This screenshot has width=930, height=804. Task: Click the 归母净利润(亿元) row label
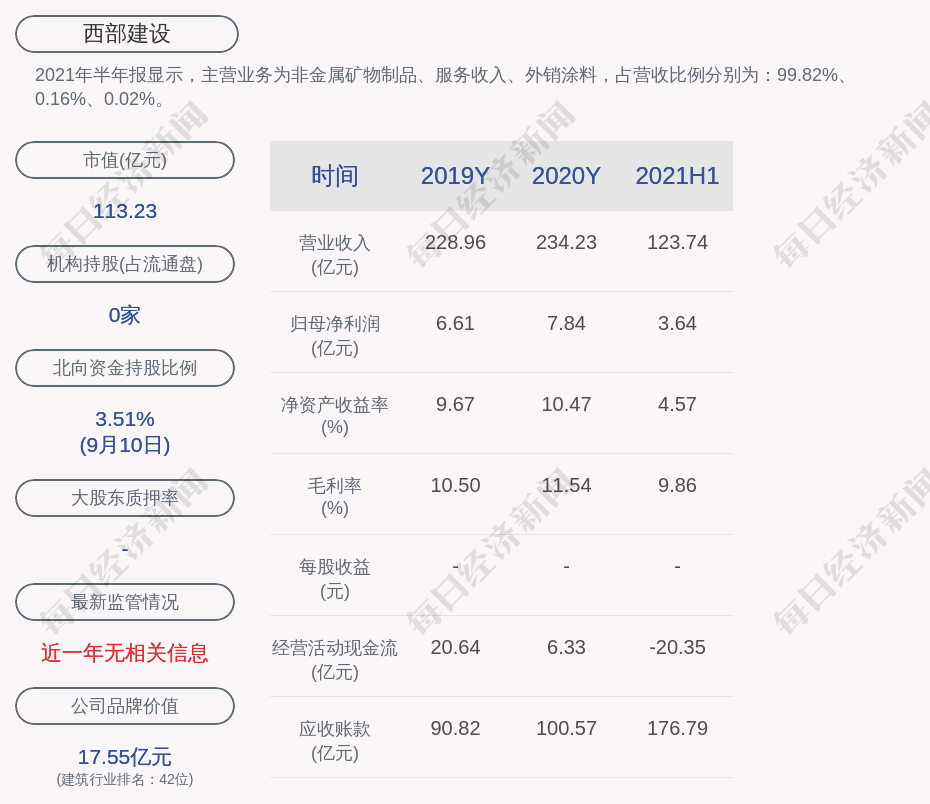tap(335, 336)
